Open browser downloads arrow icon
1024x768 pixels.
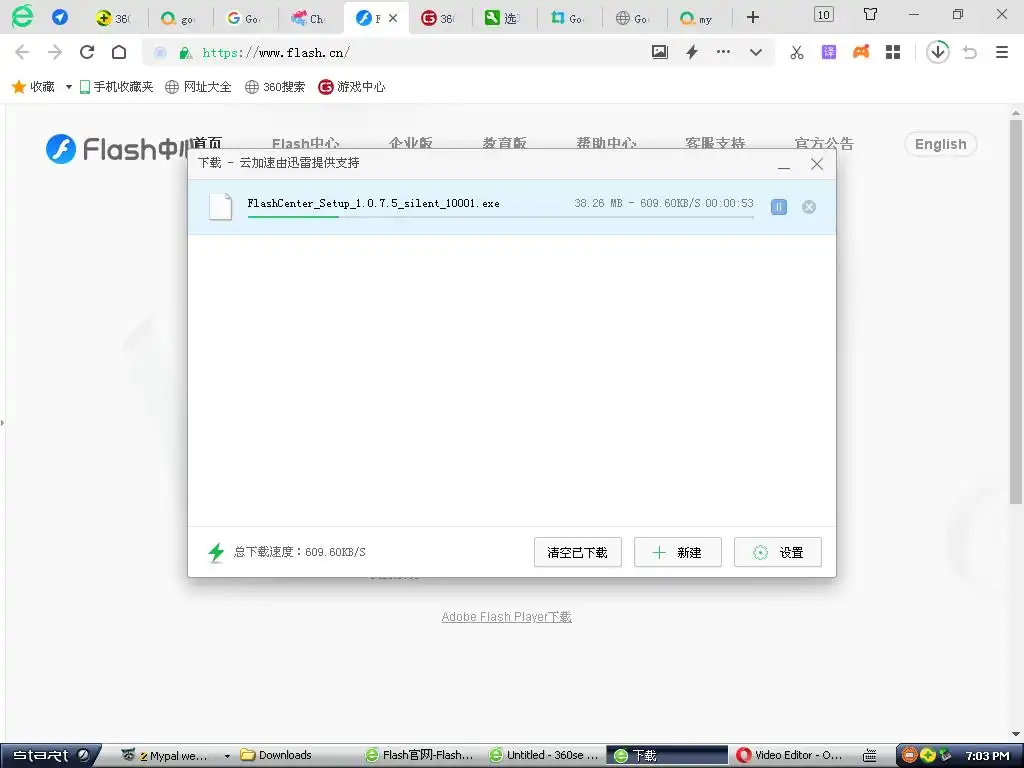(x=938, y=52)
